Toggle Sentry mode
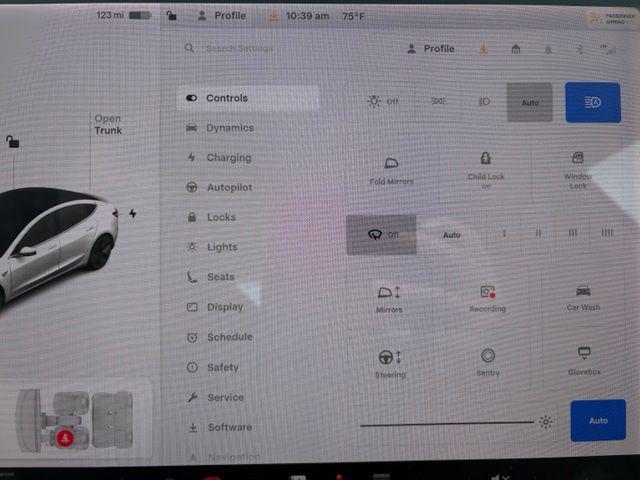640x480 pixels. point(488,362)
